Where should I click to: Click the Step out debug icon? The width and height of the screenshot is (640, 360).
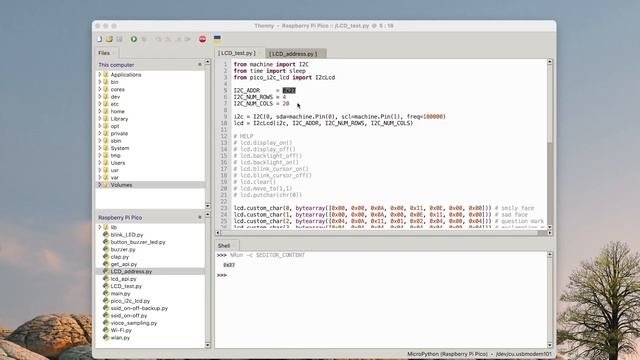178,39
